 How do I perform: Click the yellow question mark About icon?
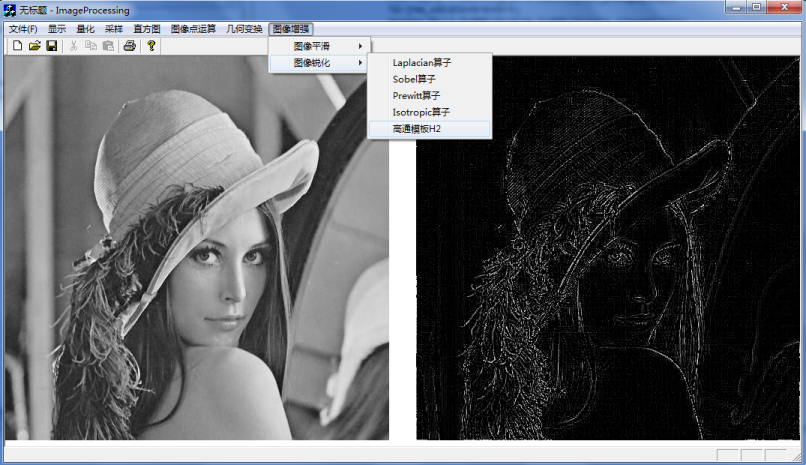click(151, 46)
